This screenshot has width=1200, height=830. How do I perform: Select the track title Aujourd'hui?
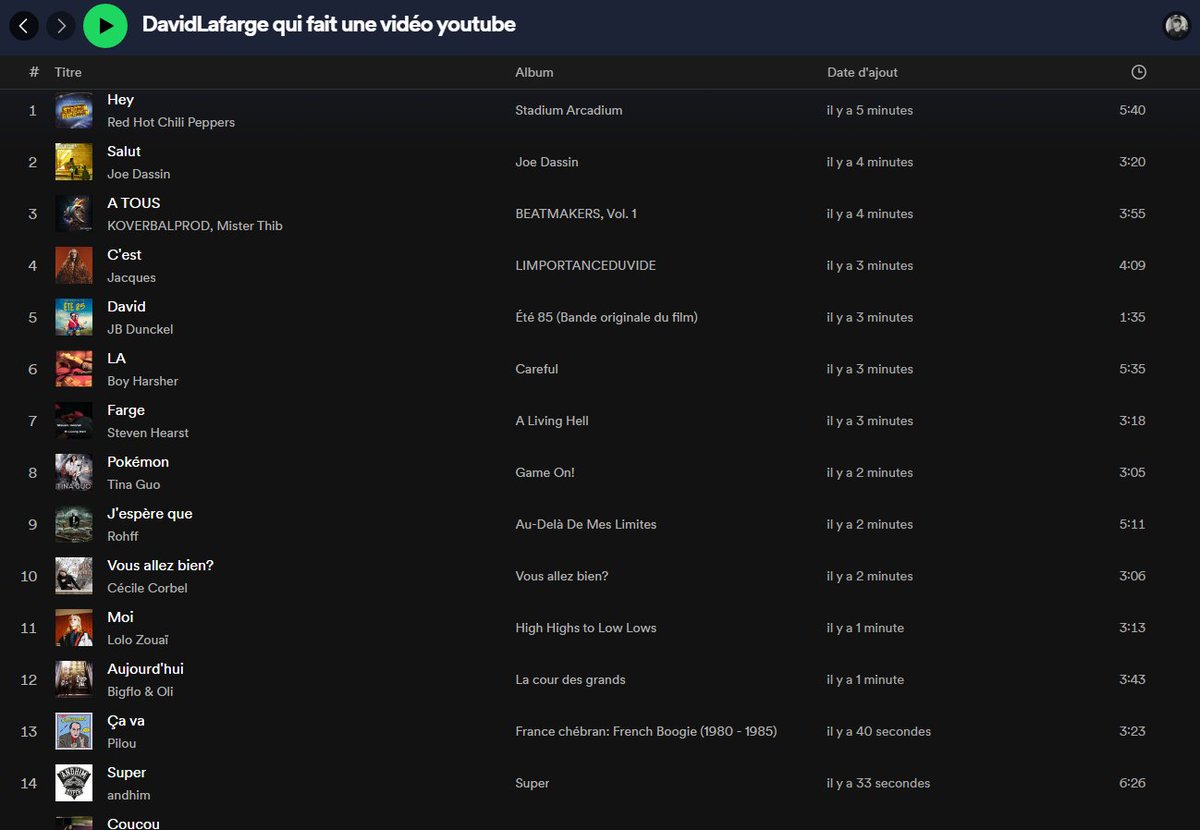pos(145,669)
